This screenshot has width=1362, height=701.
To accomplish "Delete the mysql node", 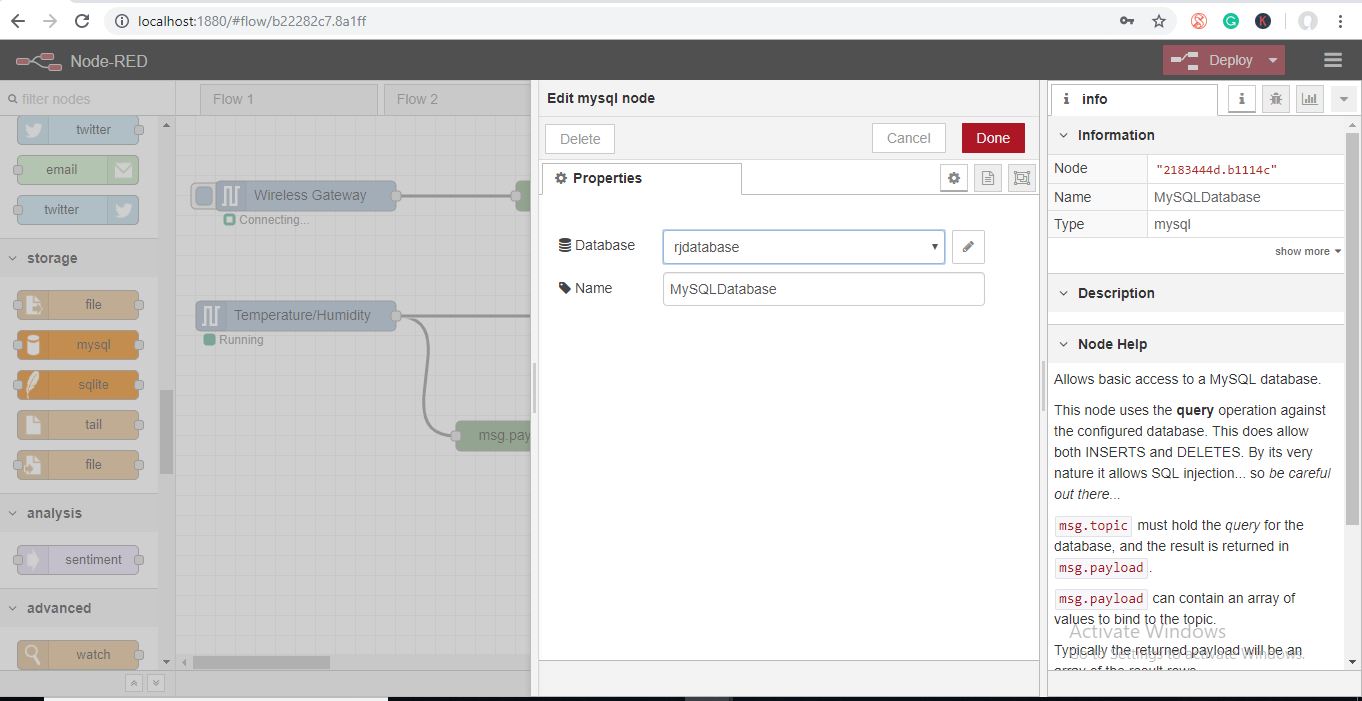I will pyautogui.click(x=580, y=139).
